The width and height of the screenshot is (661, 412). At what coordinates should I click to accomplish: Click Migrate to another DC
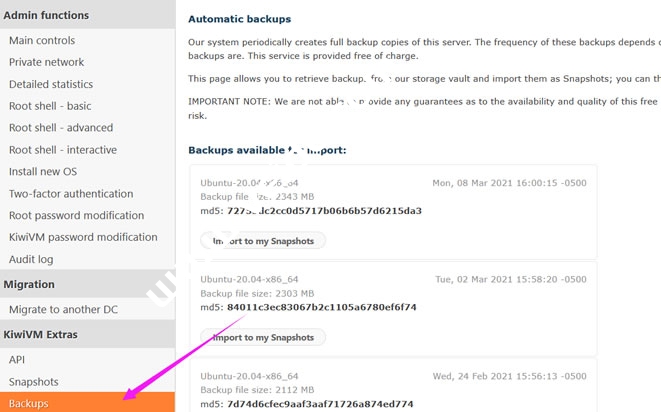click(x=63, y=310)
